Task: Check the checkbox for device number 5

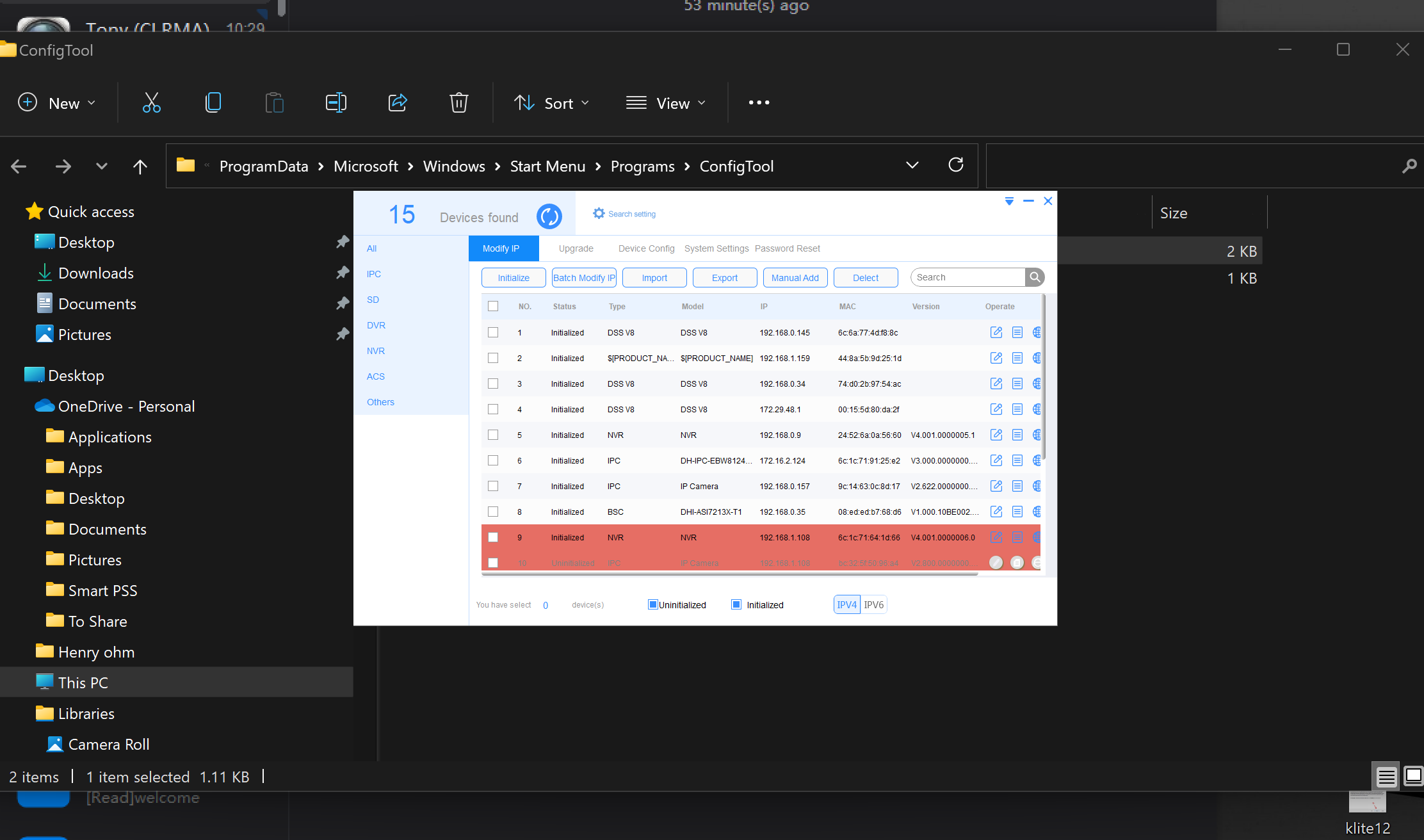Action: [493, 435]
